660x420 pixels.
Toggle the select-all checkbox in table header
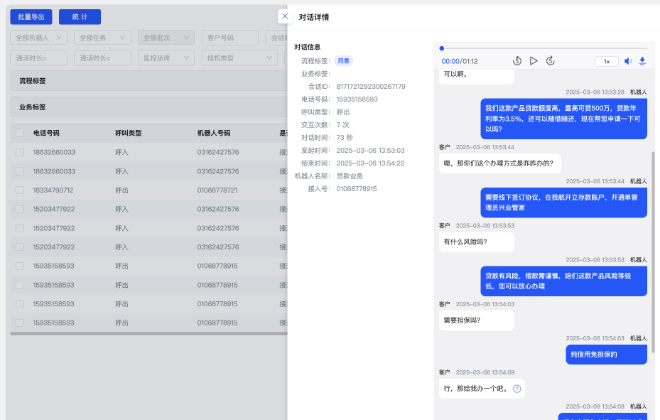(x=19, y=132)
